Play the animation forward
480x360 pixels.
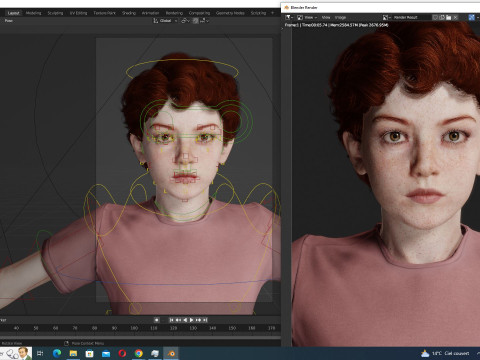pyautogui.click(x=191, y=320)
